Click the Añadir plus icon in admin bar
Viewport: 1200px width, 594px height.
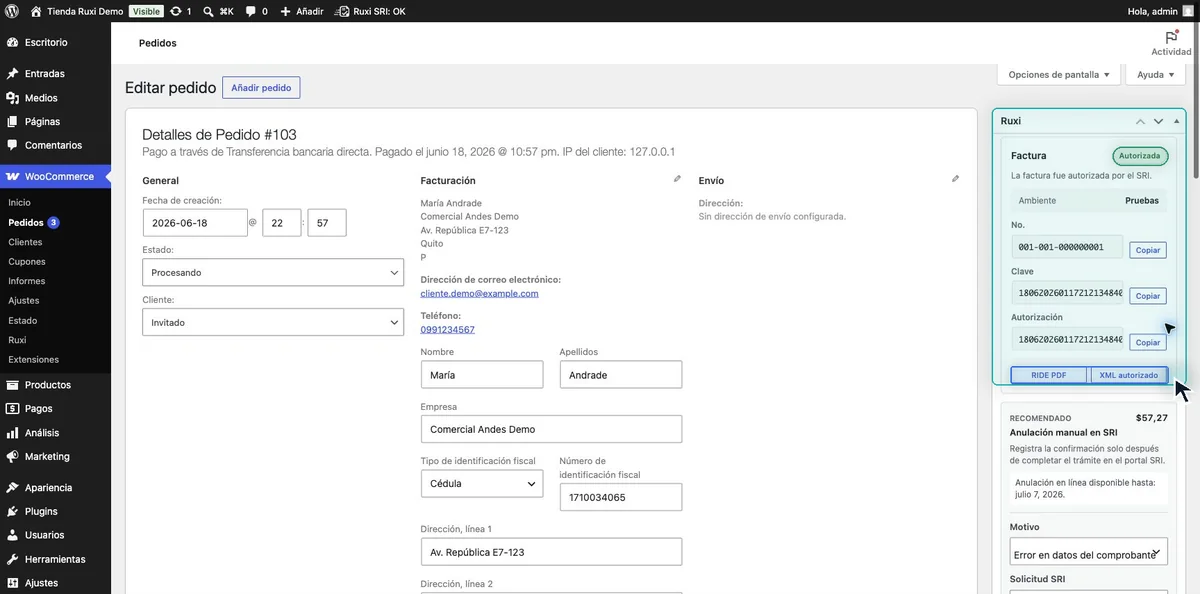click(285, 11)
